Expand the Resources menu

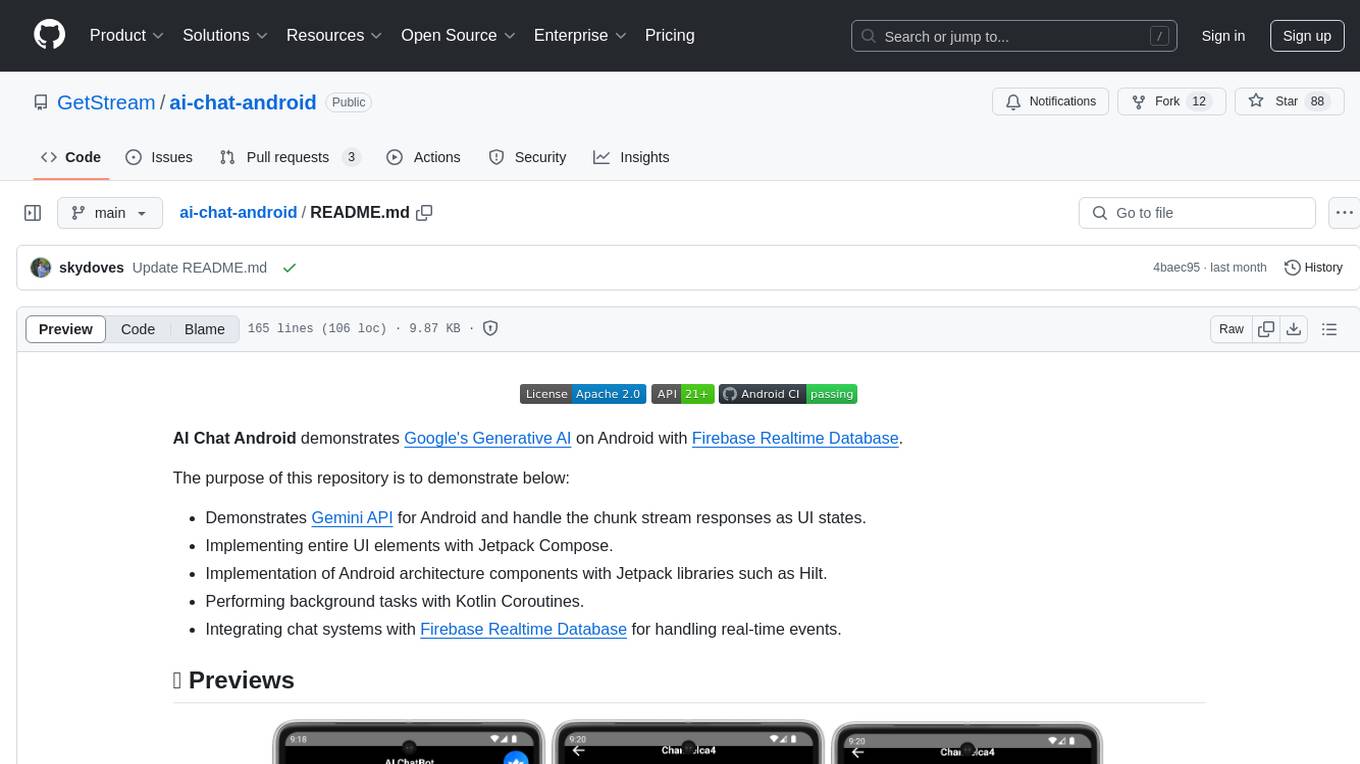(334, 35)
